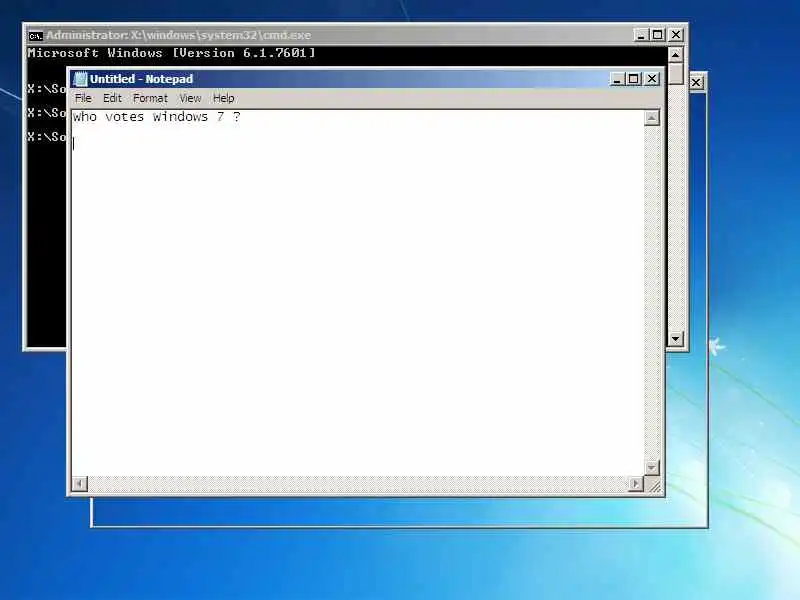
Task: Open the Notepad Format menu
Action: 151,98
